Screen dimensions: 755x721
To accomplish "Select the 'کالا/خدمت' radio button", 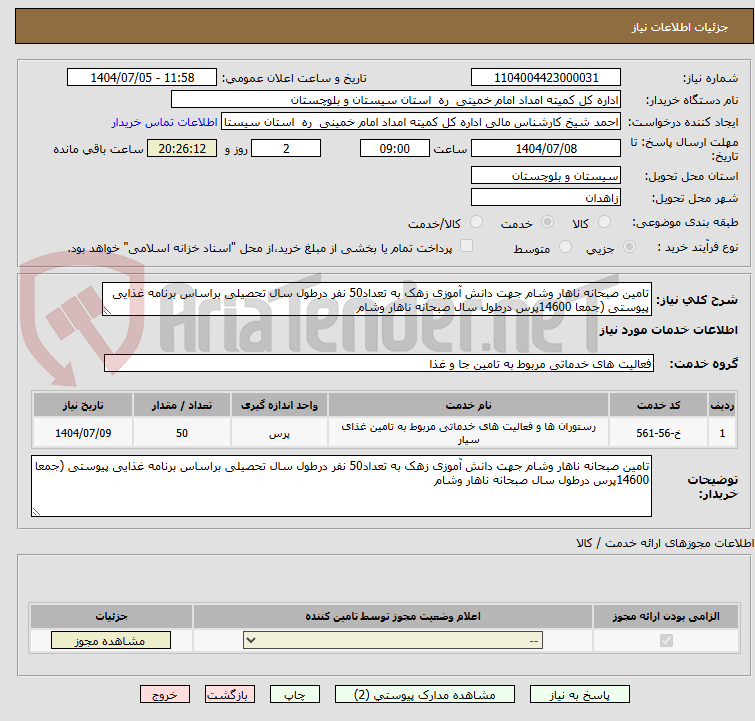I will 476,222.
